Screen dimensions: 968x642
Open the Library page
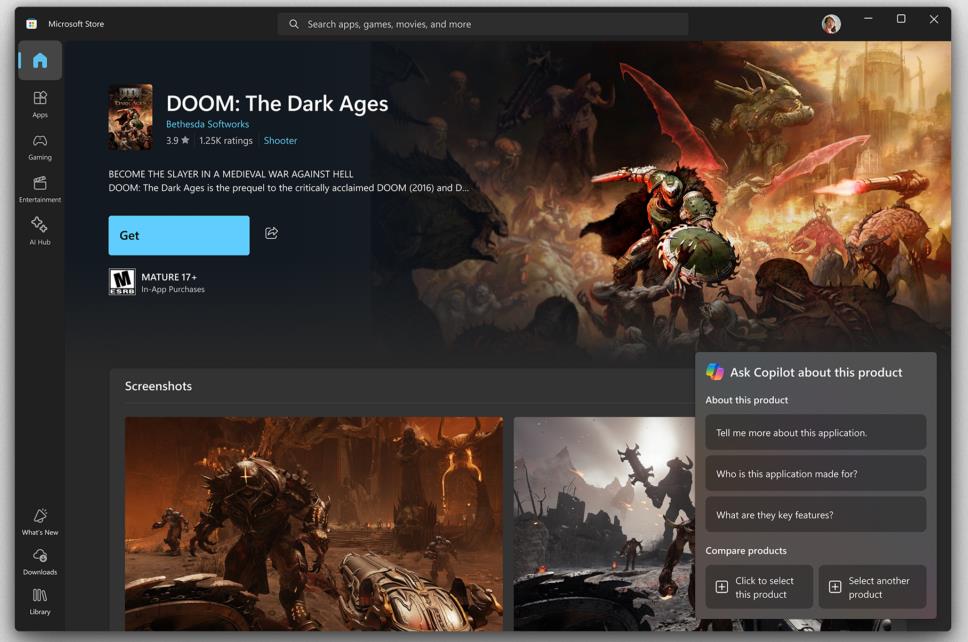(x=40, y=602)
